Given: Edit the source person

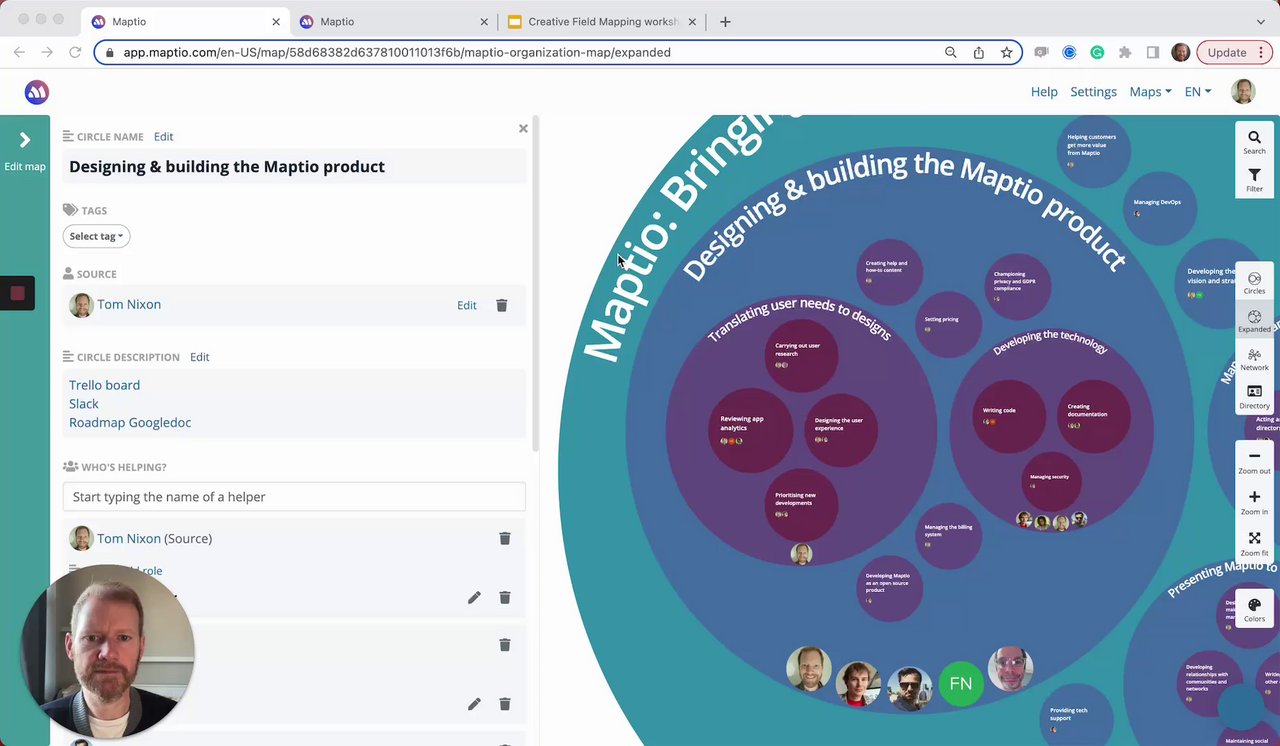Looking at the screenshot, I should (467, 305).
